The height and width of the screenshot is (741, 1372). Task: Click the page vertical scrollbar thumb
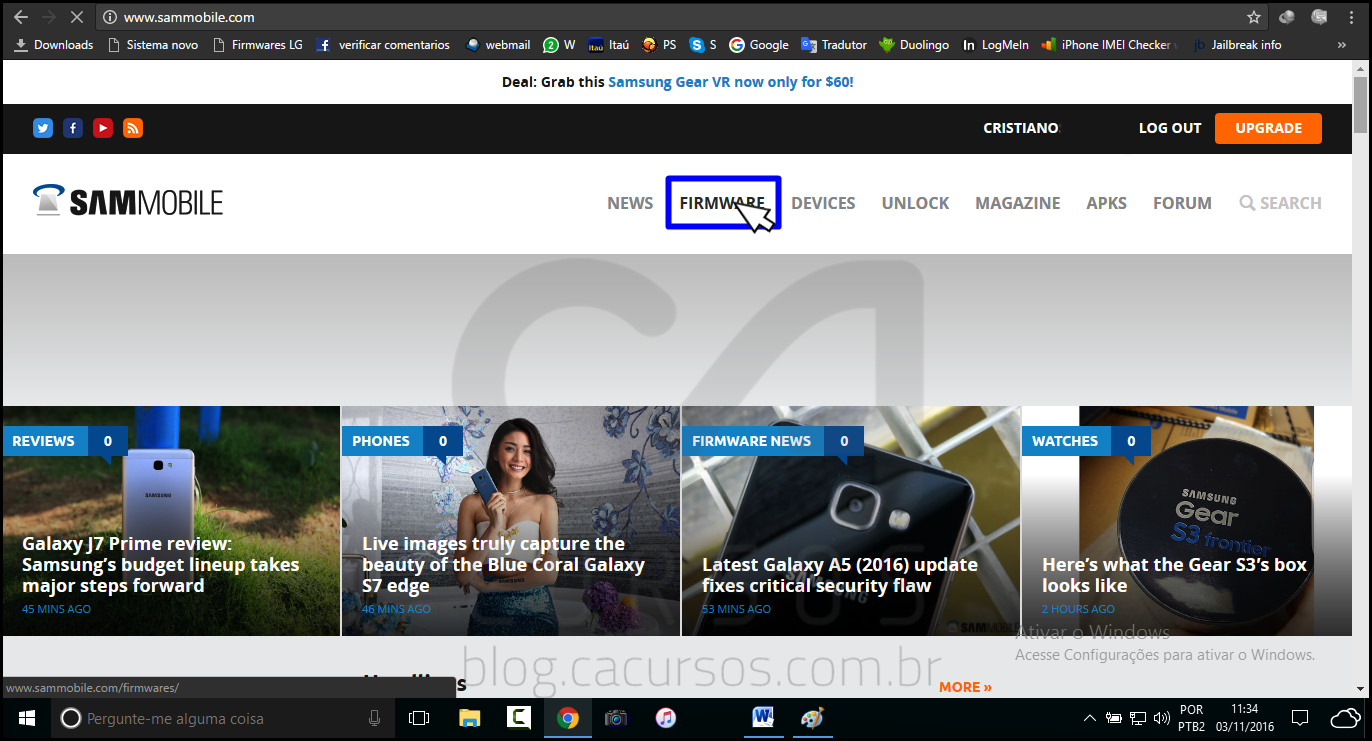(x=1360, y=103)
